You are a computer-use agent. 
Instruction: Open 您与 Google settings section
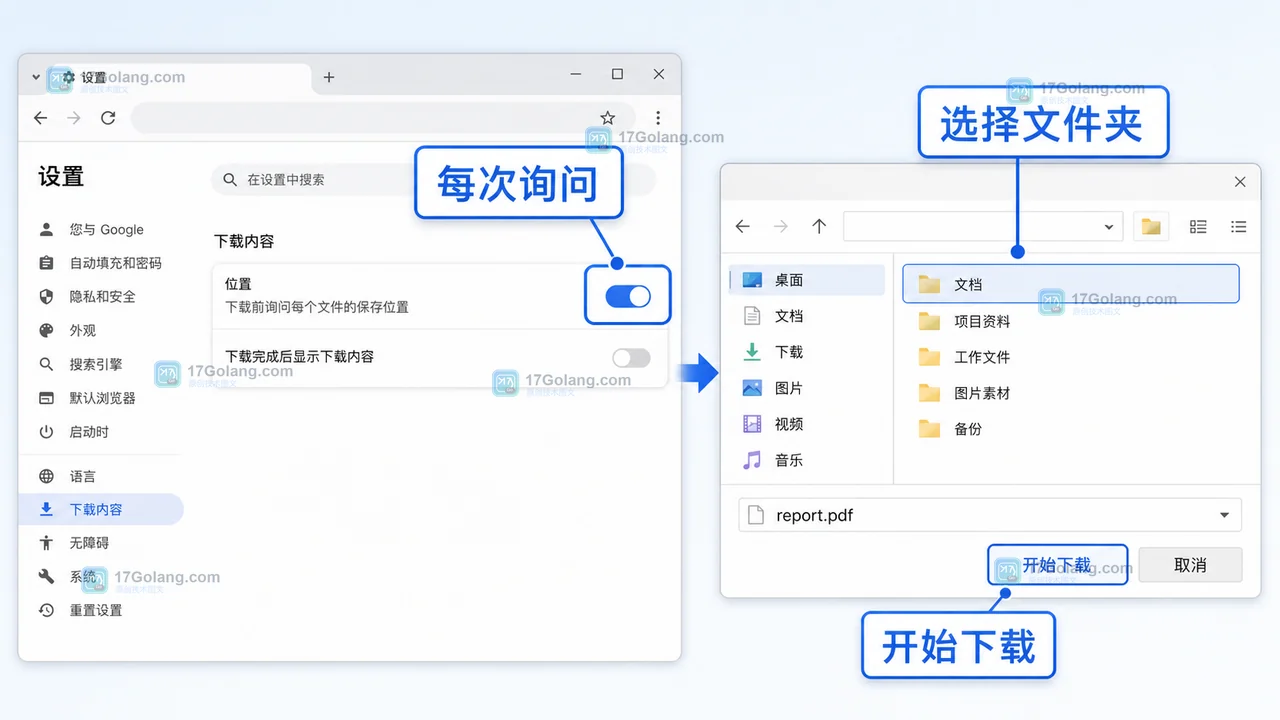pos(101,230)
